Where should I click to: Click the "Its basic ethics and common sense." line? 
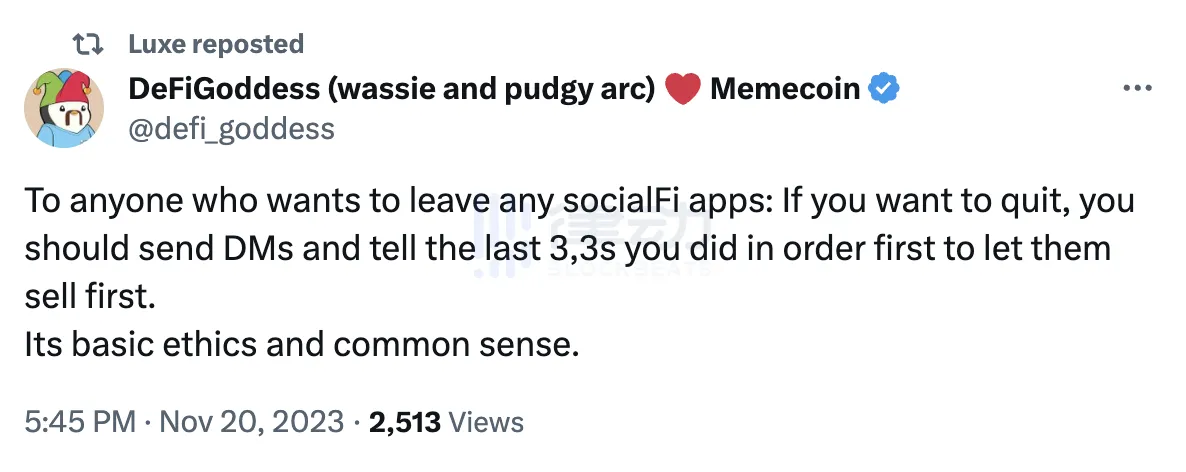[300, 344]
